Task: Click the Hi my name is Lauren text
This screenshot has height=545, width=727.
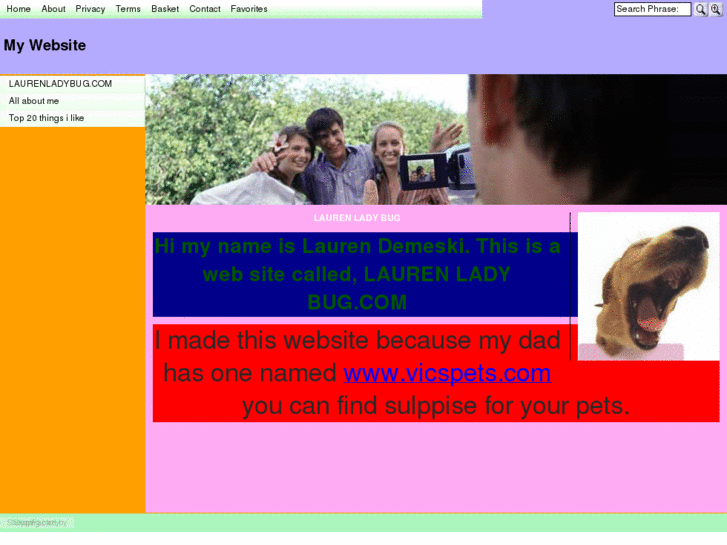Action: (357, 274)
